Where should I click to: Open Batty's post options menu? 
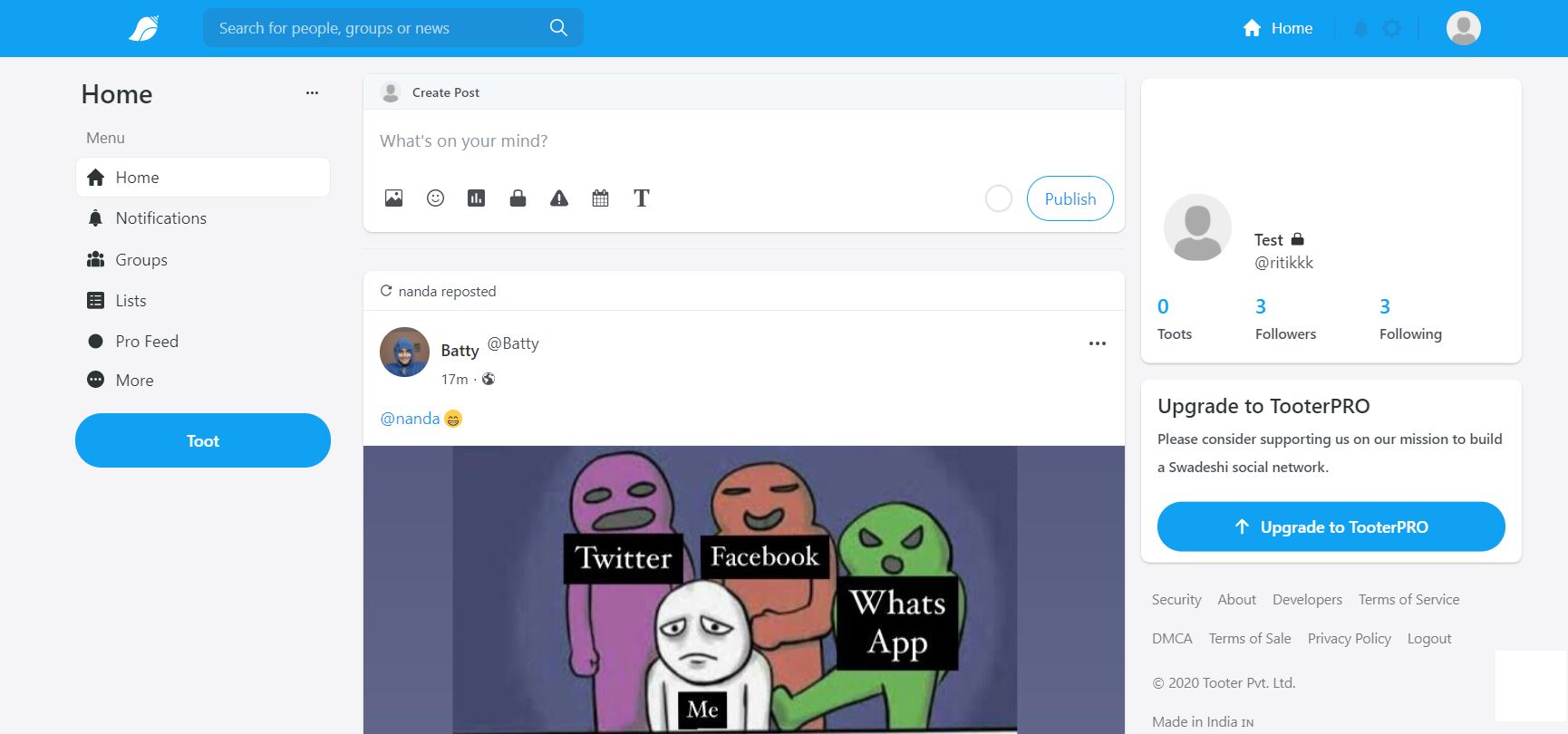[1097, 343]
